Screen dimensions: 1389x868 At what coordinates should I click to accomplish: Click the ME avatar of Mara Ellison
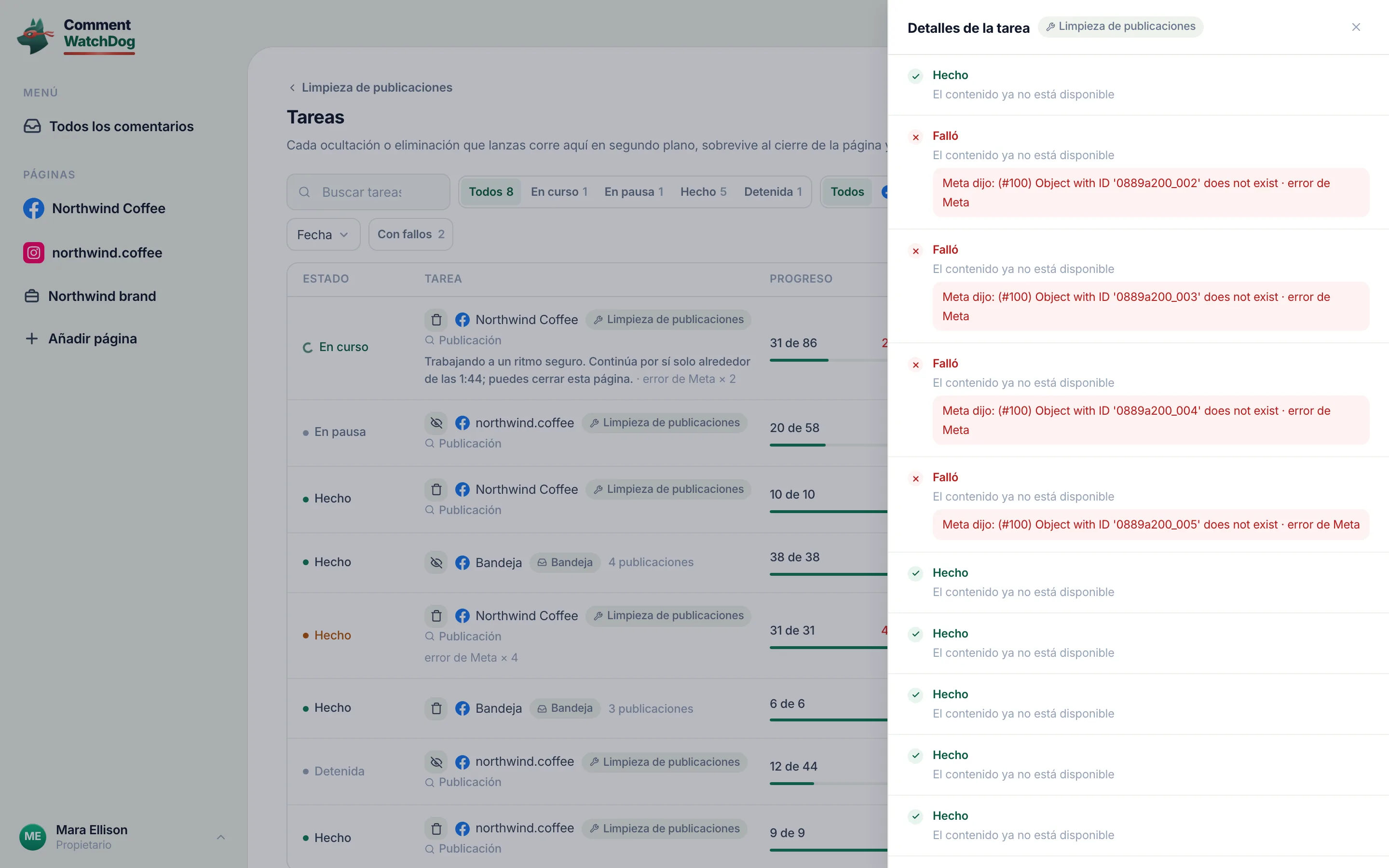[x=33, y=837]
